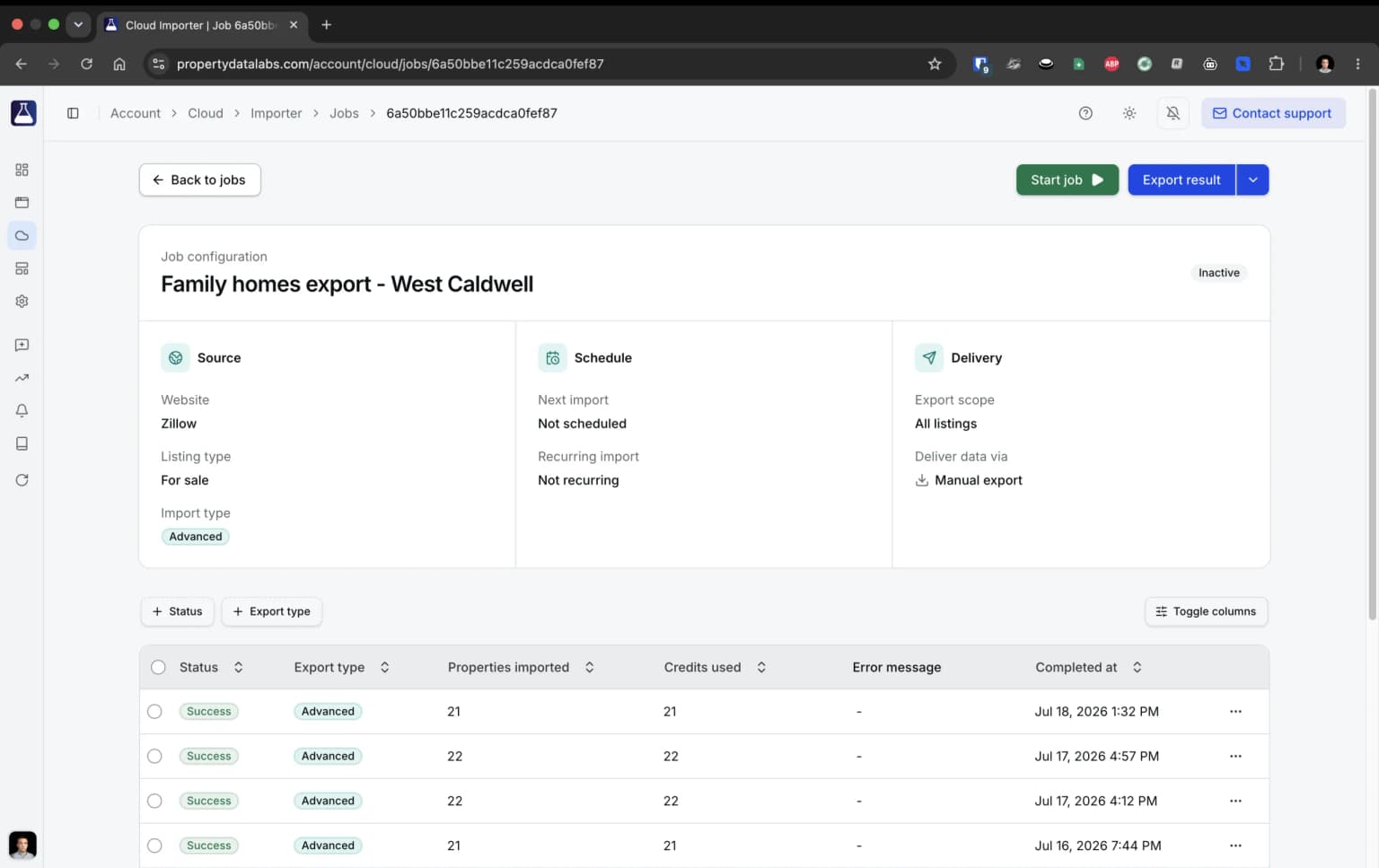Open the browser extensions puzzle icon

(1276, 64)
